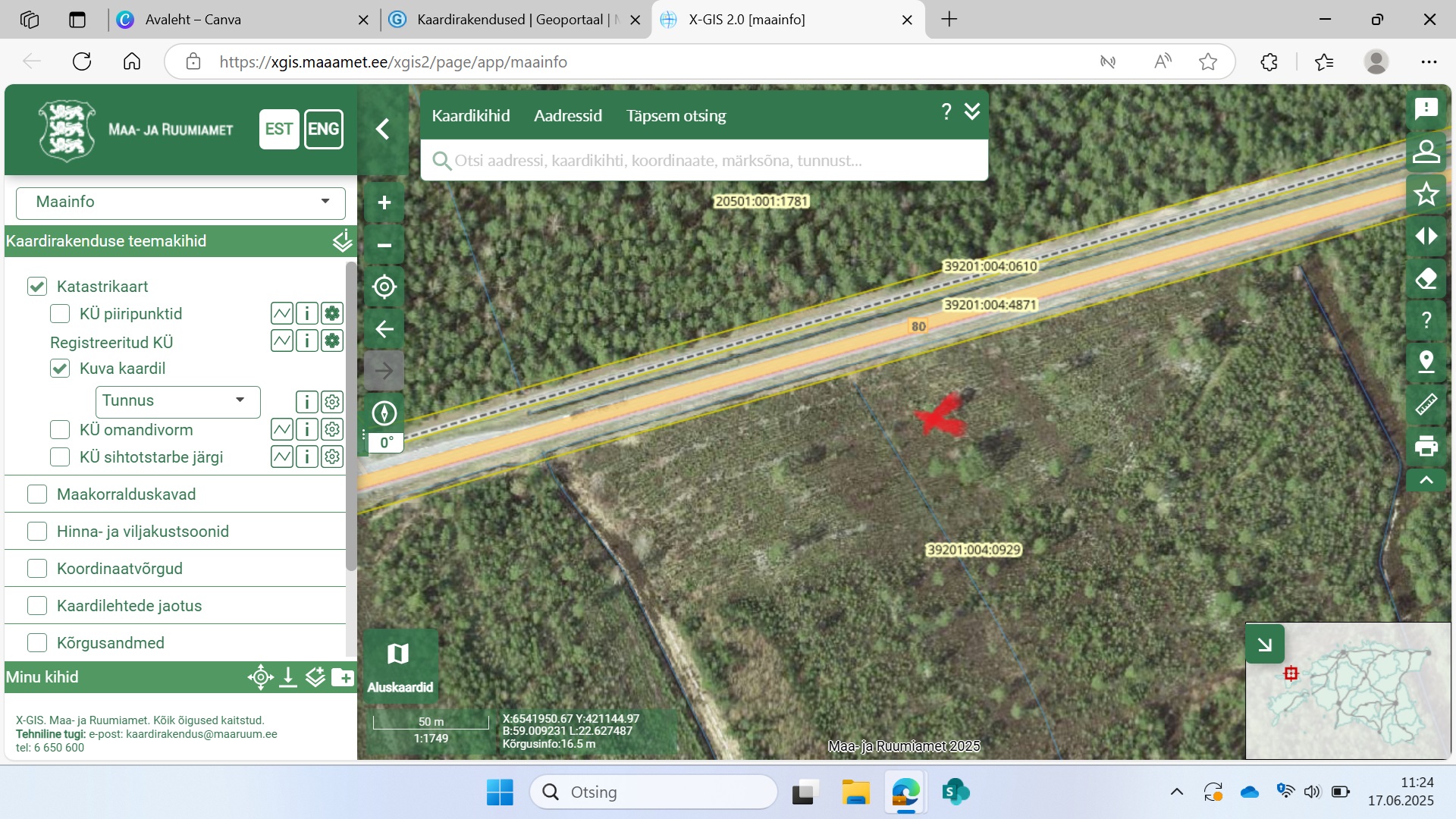Collapse the left side panel arrow

pos(383,129)
